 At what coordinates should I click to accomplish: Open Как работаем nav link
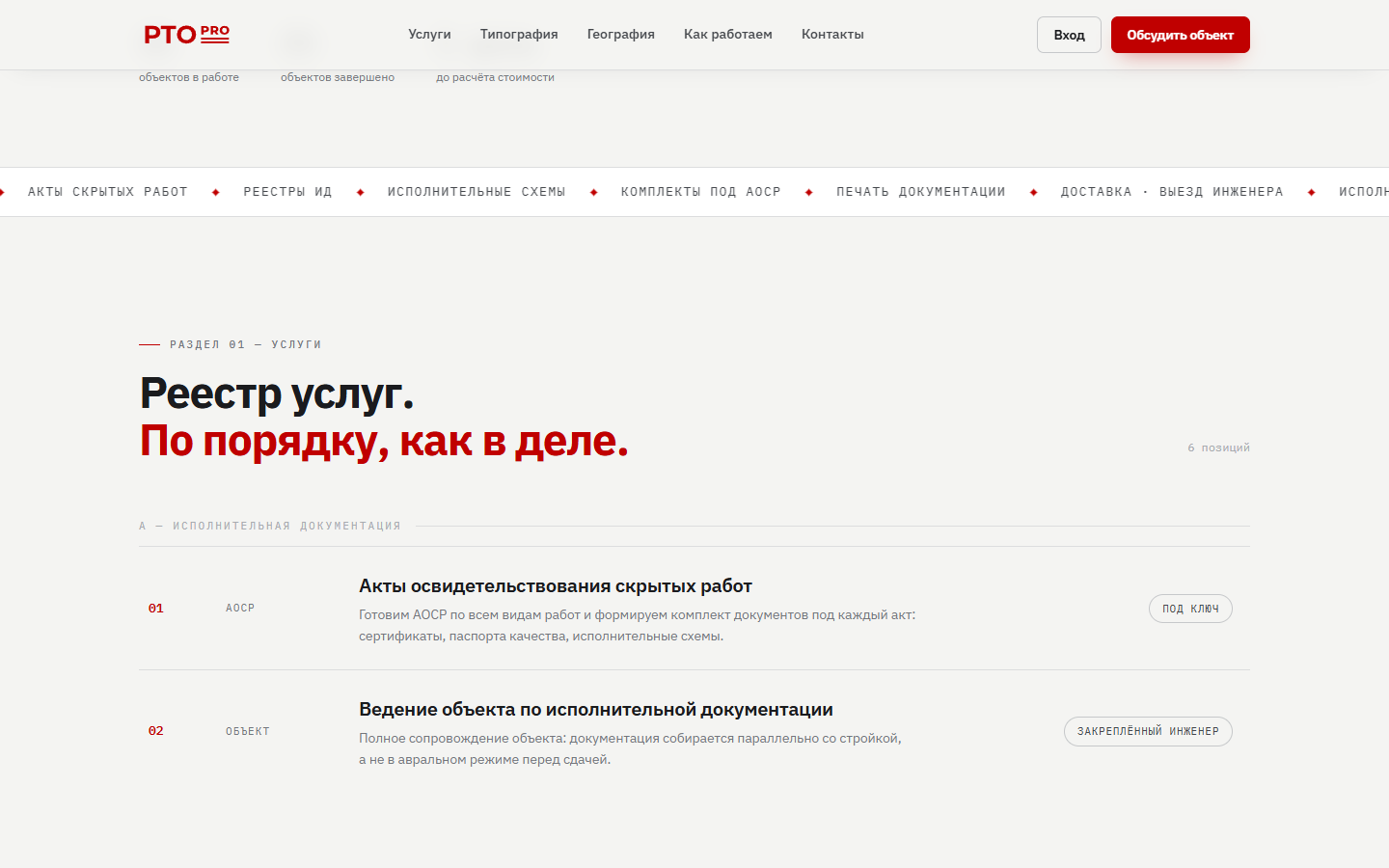(x=728, y=34)
